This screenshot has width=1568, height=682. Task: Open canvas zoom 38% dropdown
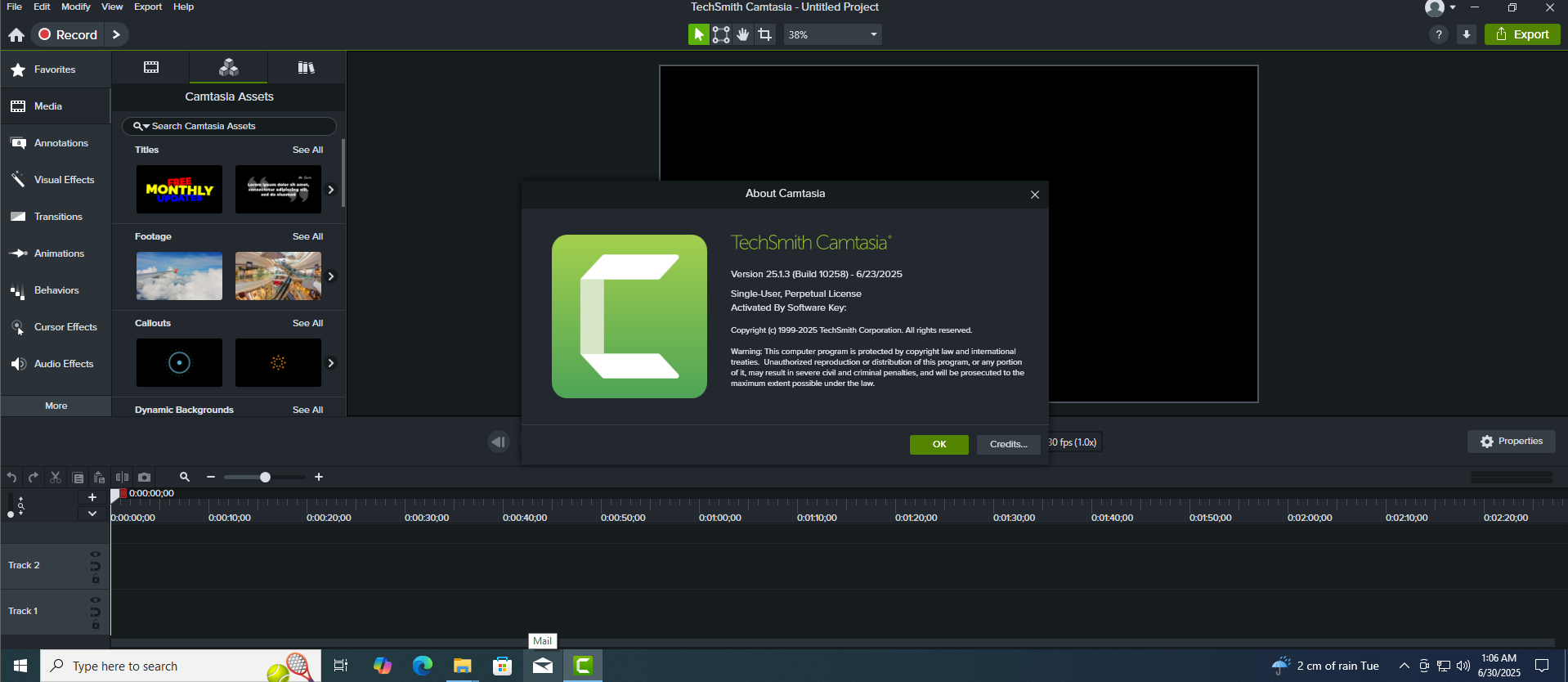point(832,34)
